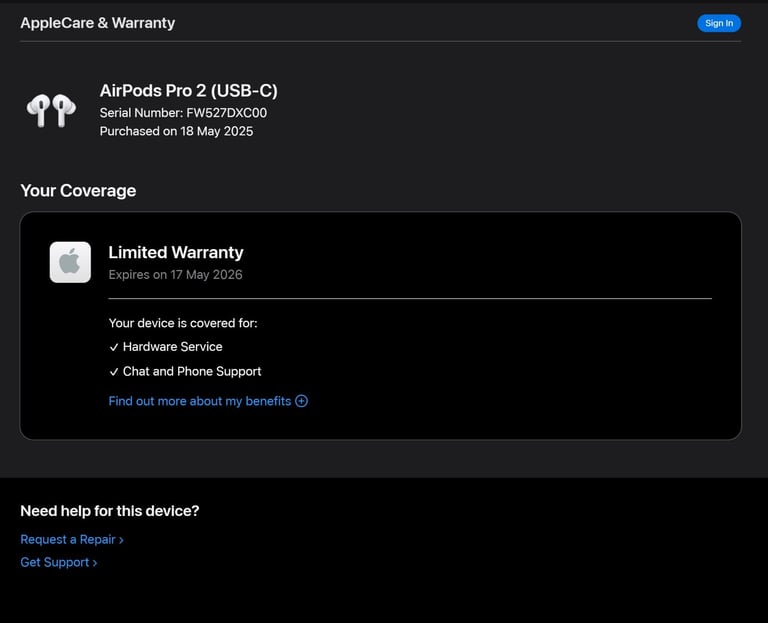The image size is (768, 623).
Task: Click the Your Coverage section heading
Action: pyautogui.click(x=78, y=191)
